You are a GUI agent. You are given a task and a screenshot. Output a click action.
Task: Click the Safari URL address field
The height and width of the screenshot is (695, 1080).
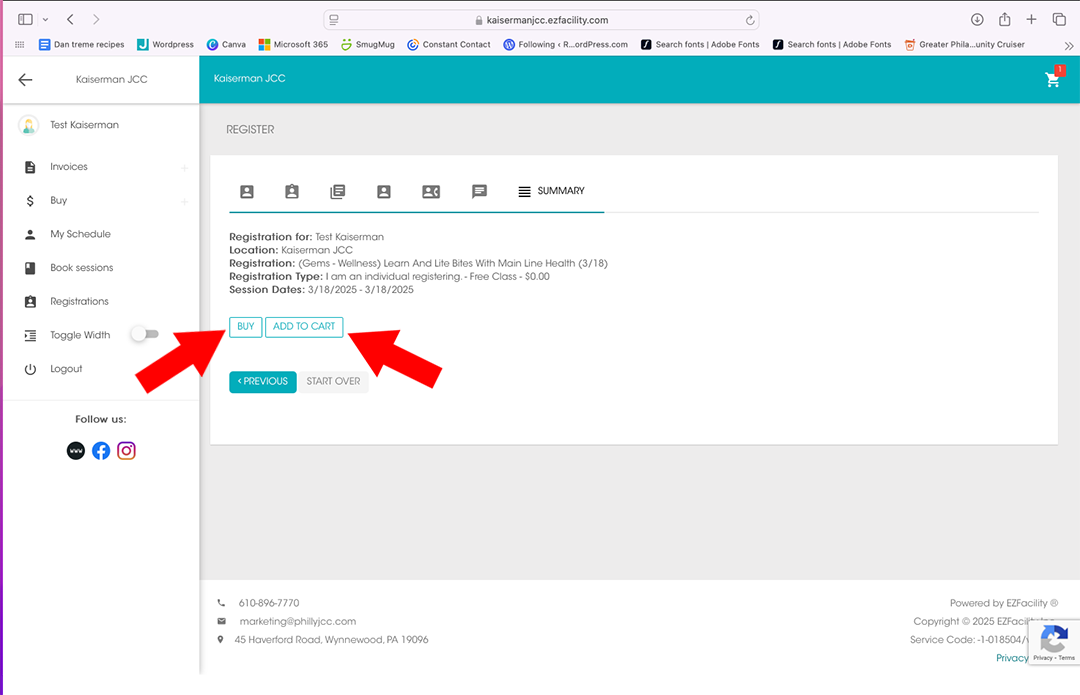pyautogui.click(x=541, y=20)
